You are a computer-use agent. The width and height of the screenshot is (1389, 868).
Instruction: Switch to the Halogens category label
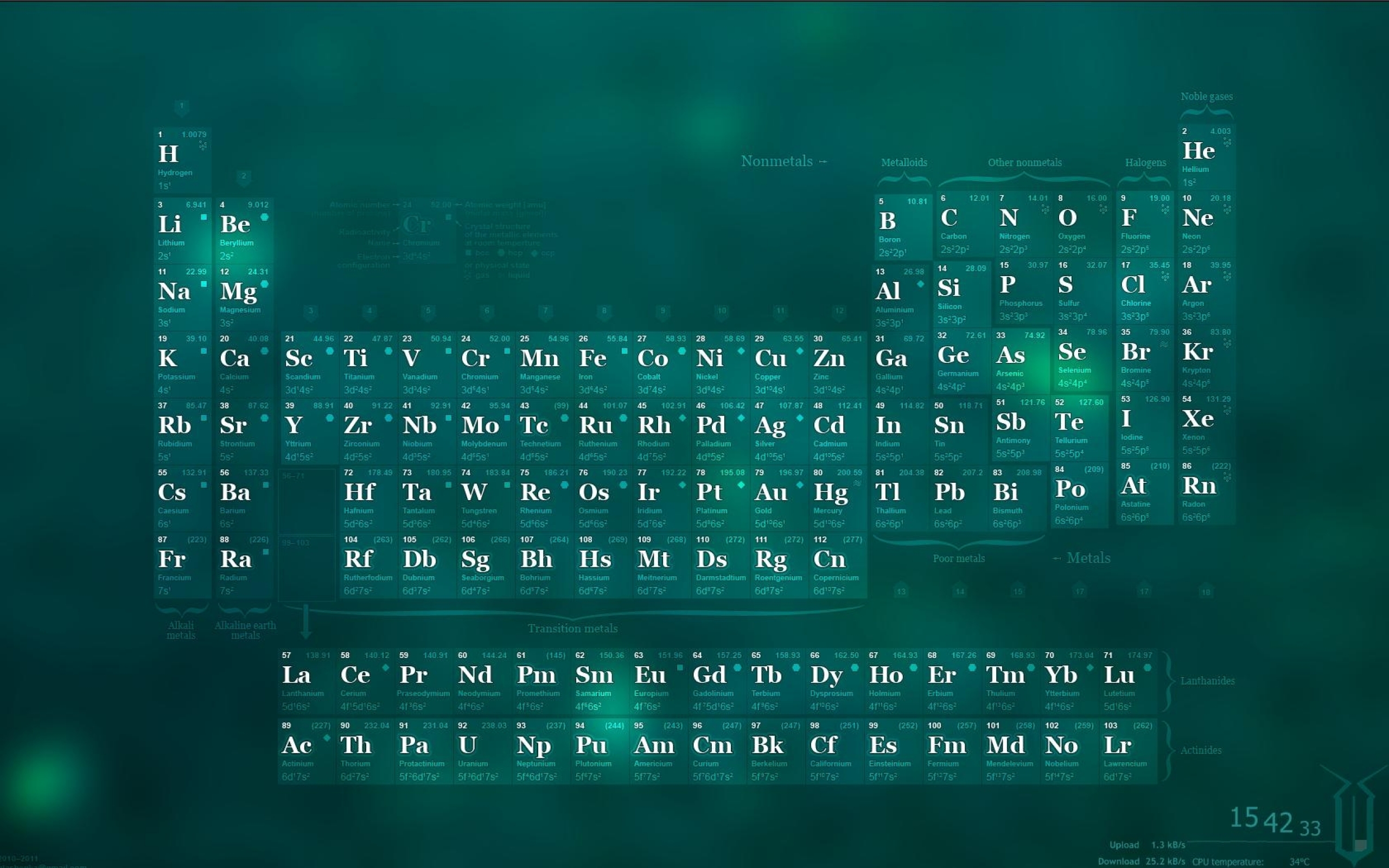pyautogui.click(x=1145, y=163)
